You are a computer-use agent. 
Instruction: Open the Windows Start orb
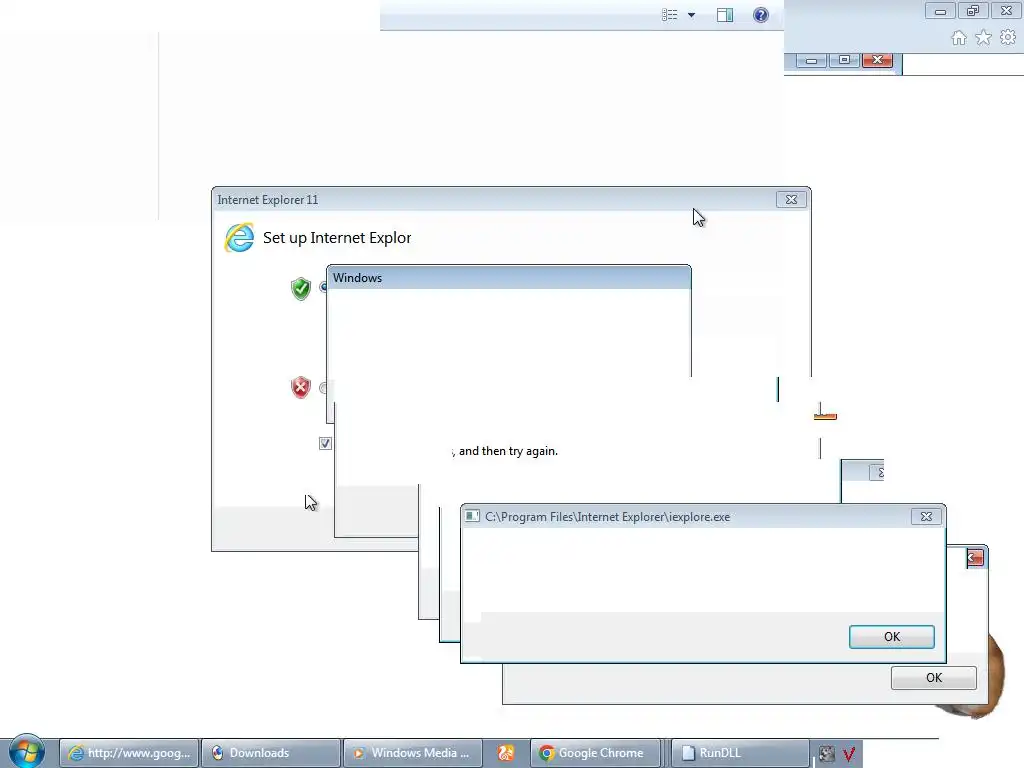pyautogui.click(x=27, y=751)
